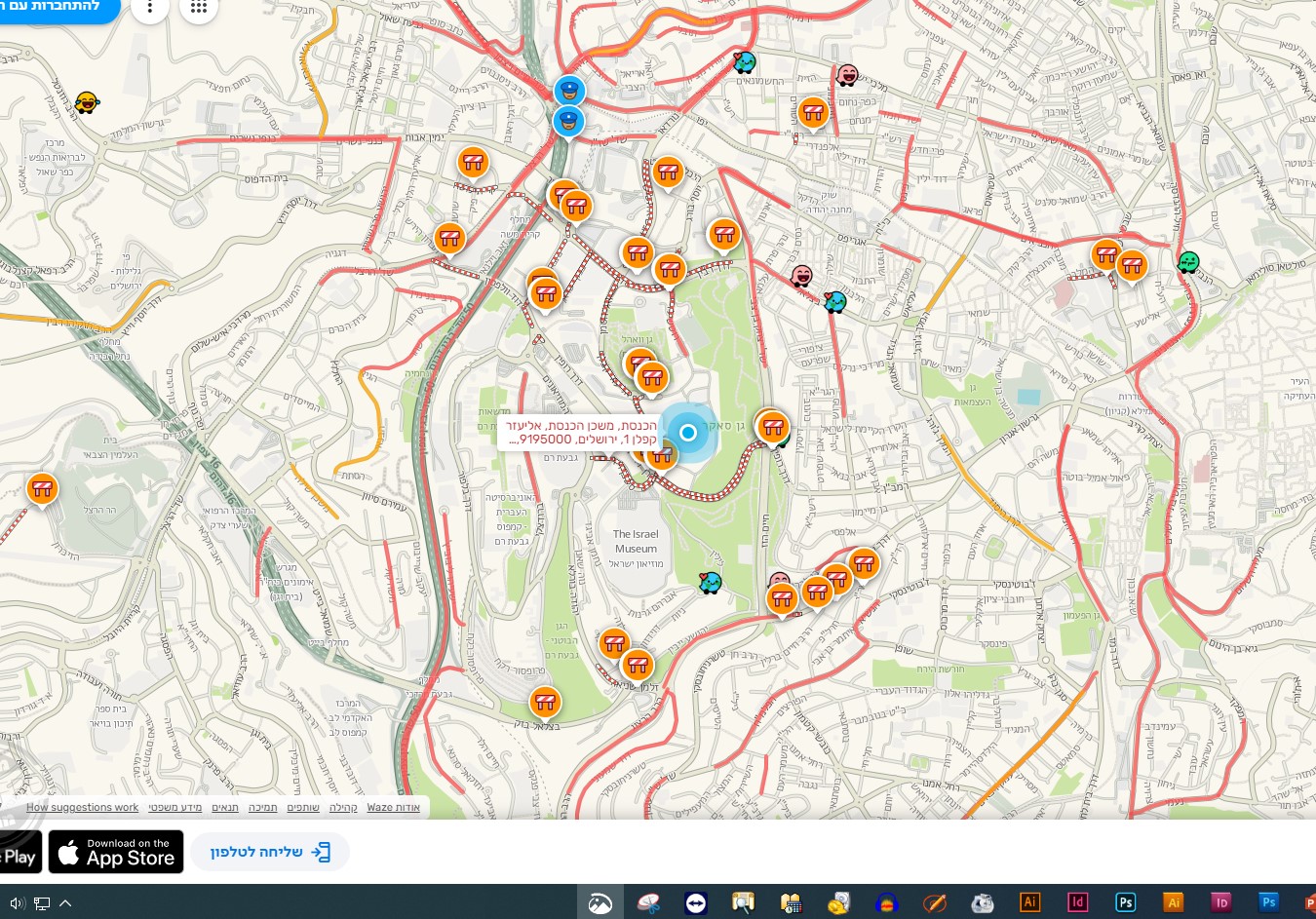Viewport: 1316px width, 919px height.
Task: Open the מידע משפטי legal info link
Action: click(175, 808)
